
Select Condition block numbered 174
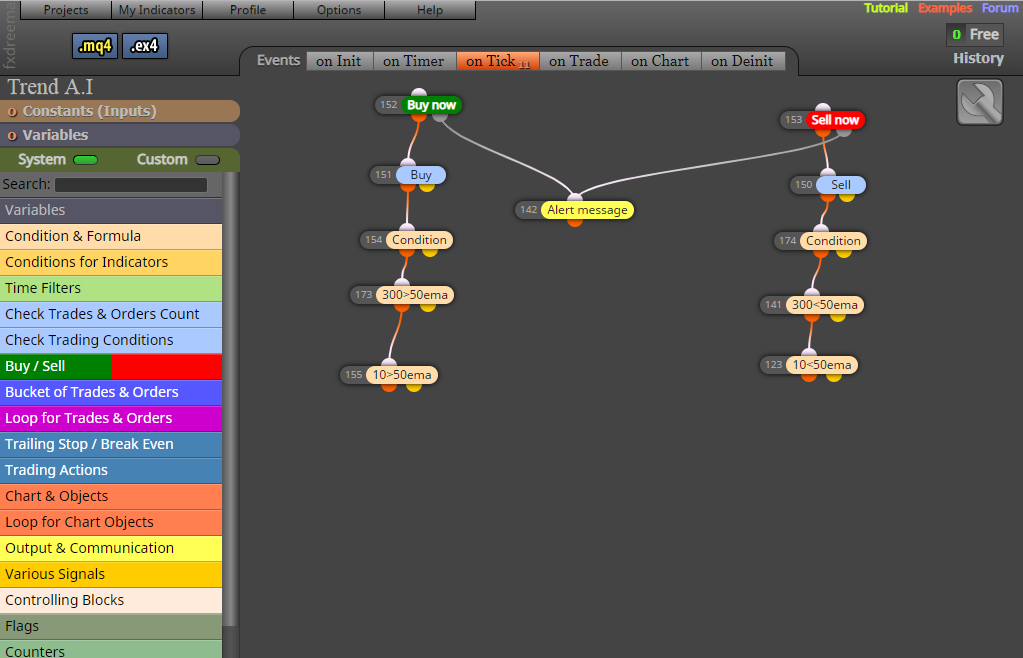click(833, 241)
